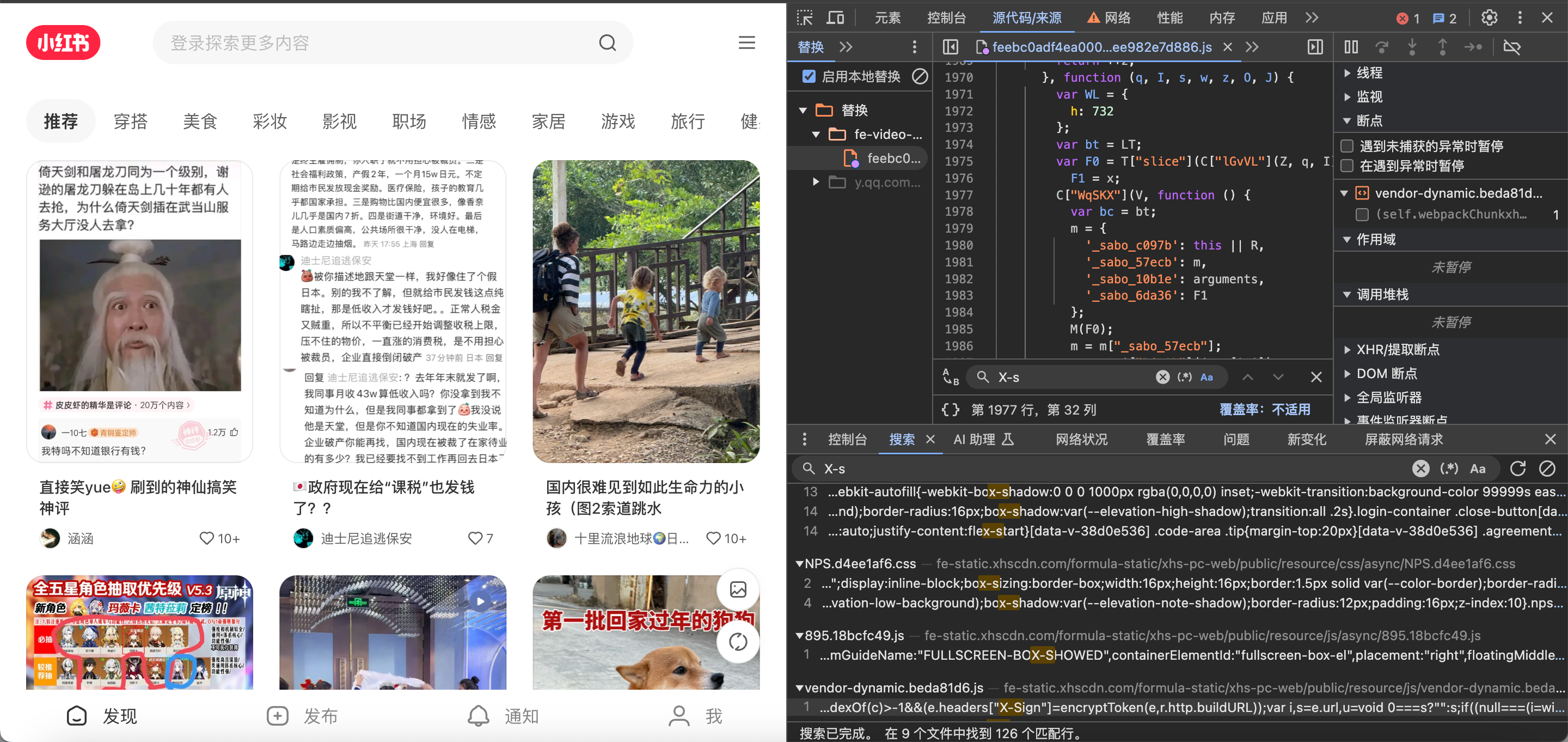Expand the y.qq.com folder
The height and width of the screenshot is (742, 1568).
(x=816, y=182)
